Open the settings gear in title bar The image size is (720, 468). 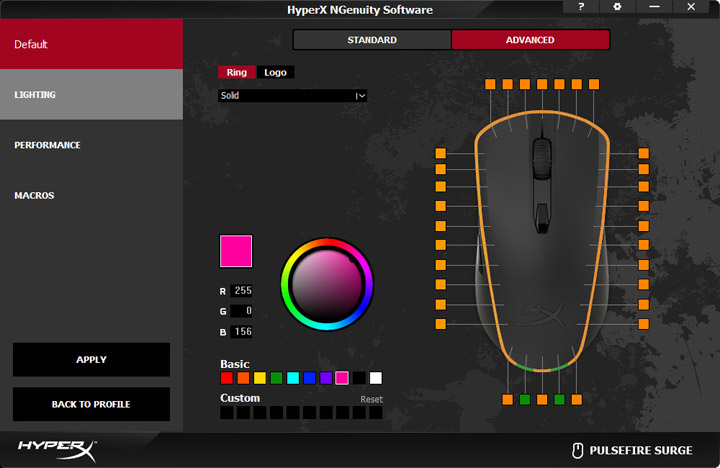[x=617, y=7]
